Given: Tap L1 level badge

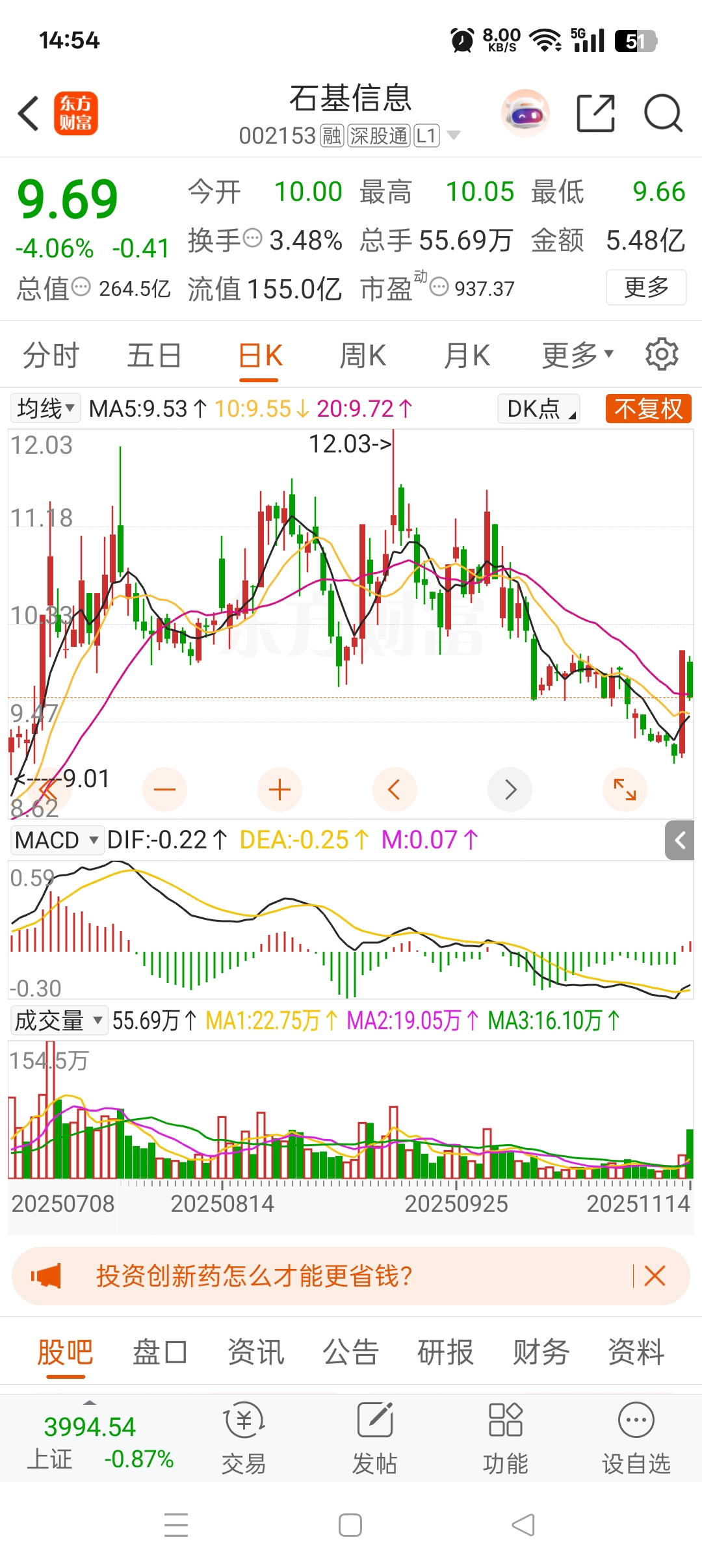Looking at the screenshot, I should 426,135.
